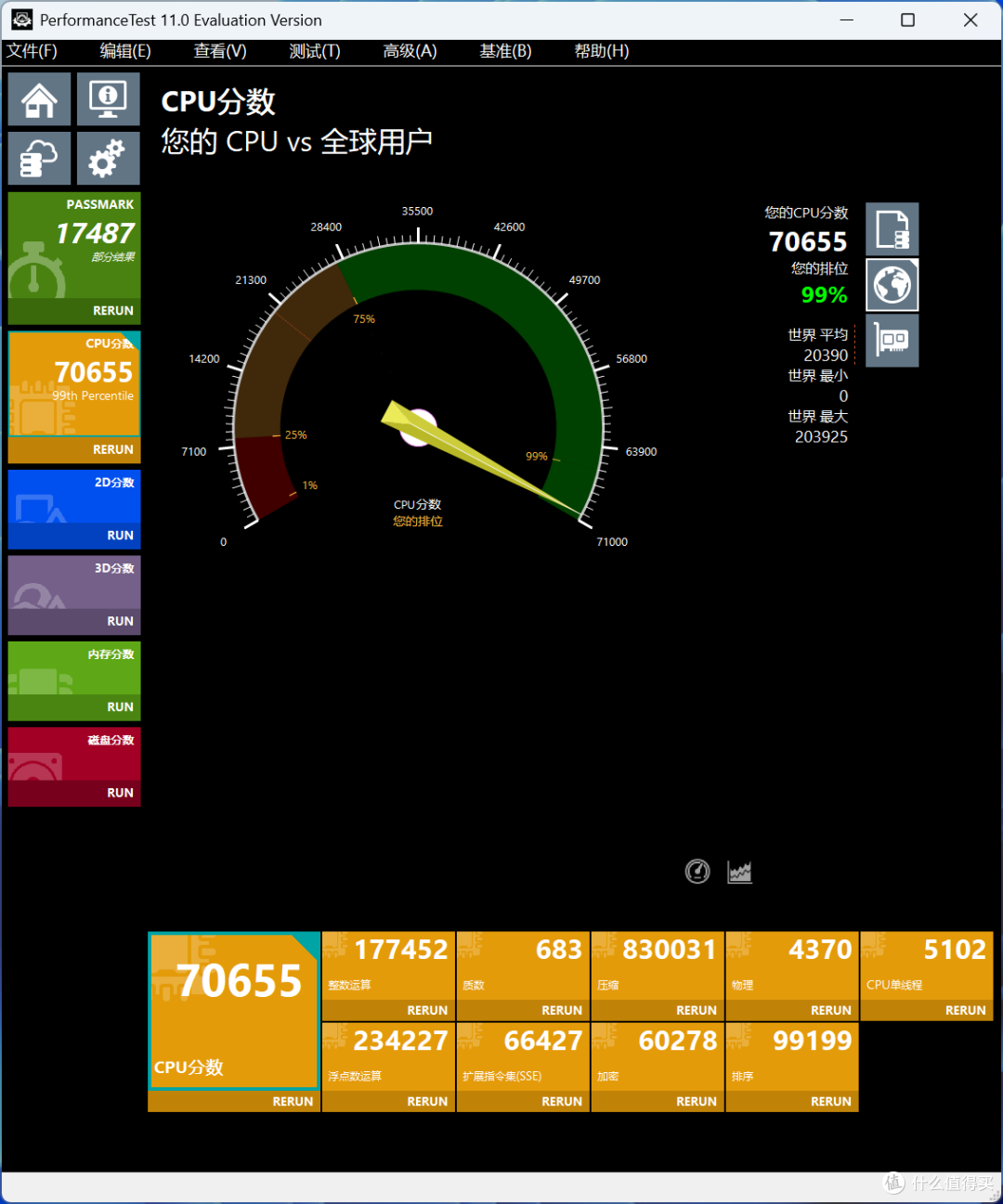Select the 内存分数 sidebar tile
The height and width of the screenshot is (1204, 1003).
click(x=74, y=668)
